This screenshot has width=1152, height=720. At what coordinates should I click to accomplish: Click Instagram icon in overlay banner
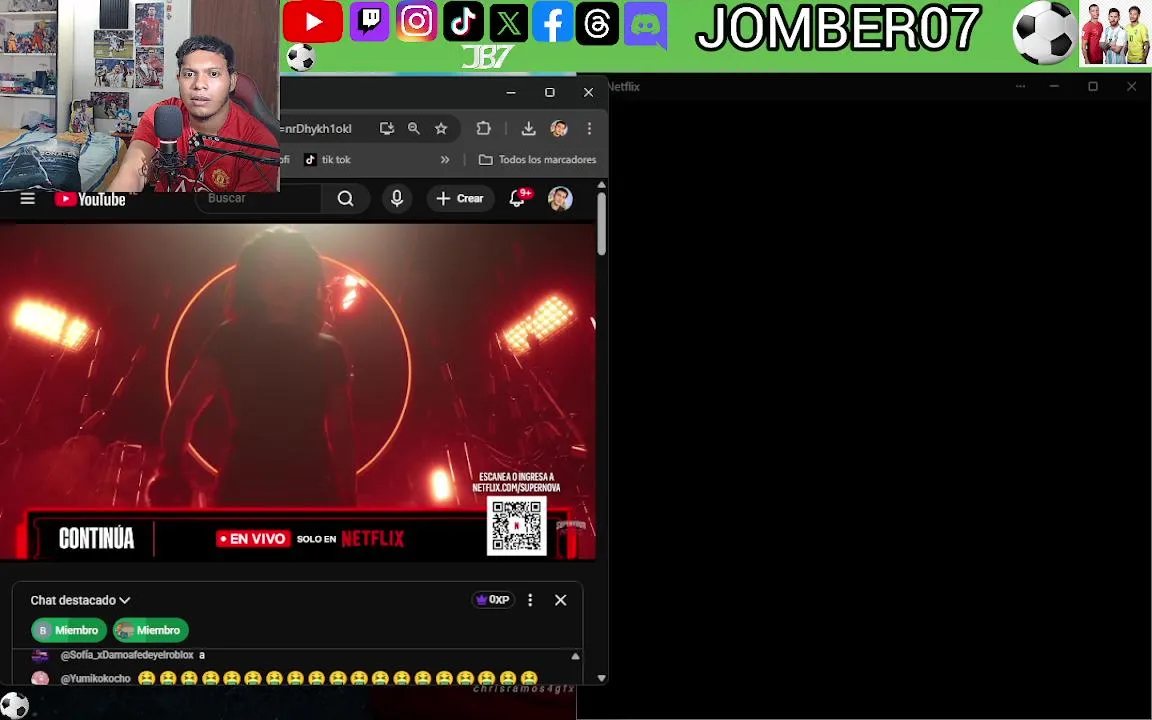coord(416,21)
